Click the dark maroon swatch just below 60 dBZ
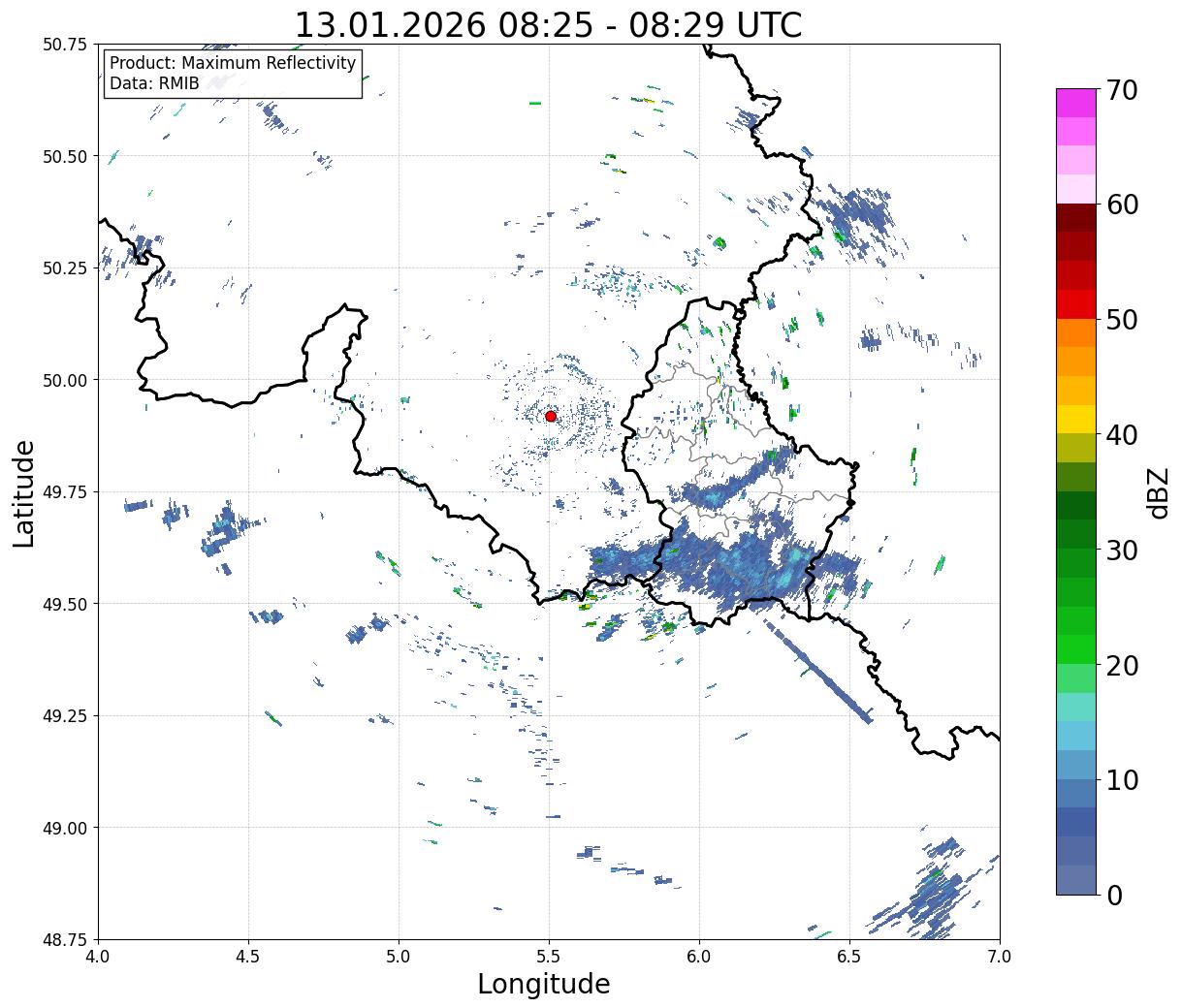1182x1008 pixels. [x=1075, y=218]
